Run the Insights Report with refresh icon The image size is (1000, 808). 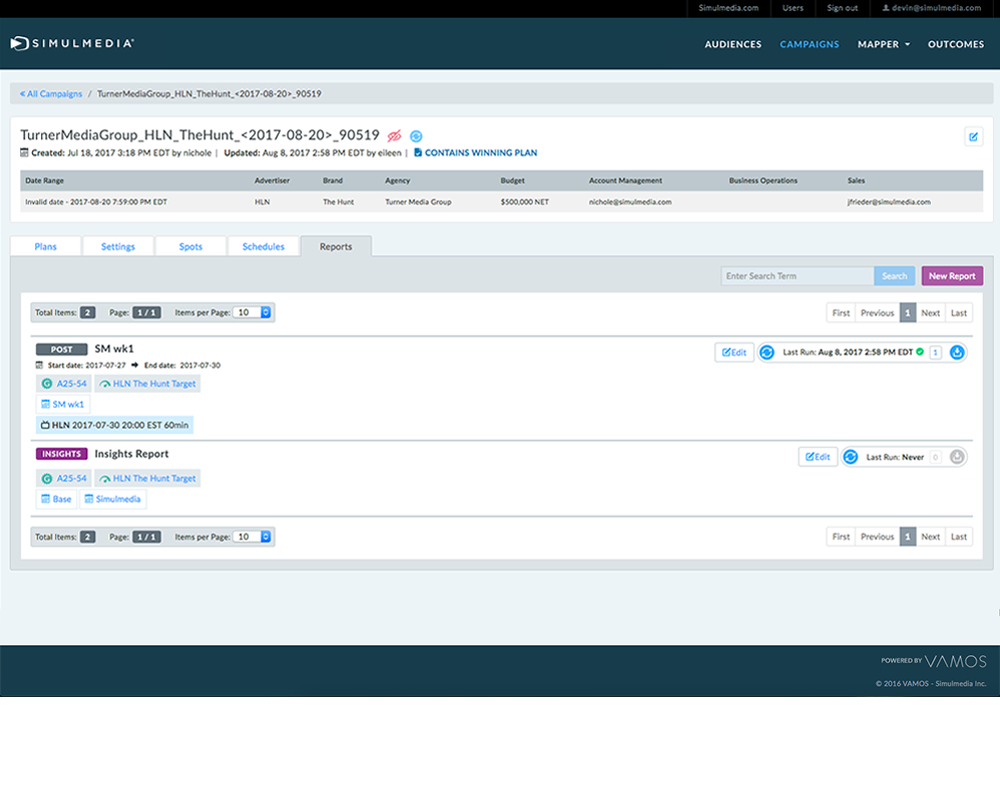point(850,457)
